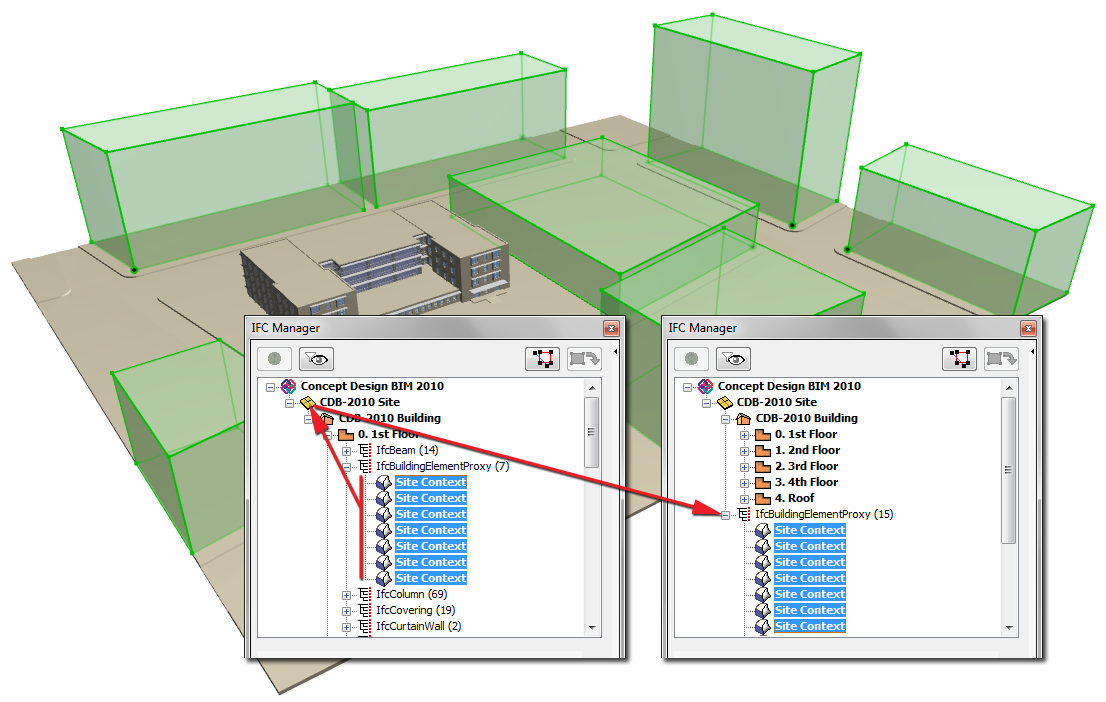Select 'CDB-2010 Building' in right window
1106x702 pixels.
(x=807, y=418)
